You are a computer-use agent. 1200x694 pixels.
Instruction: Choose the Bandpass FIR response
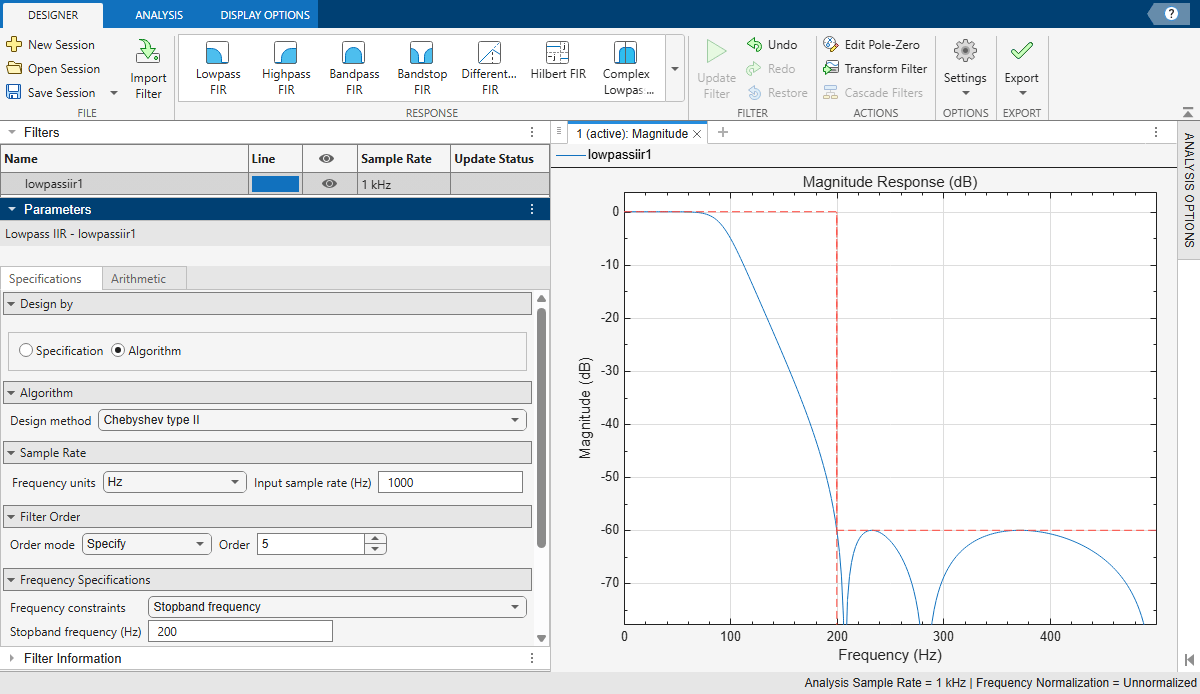(x=354, y=69)
